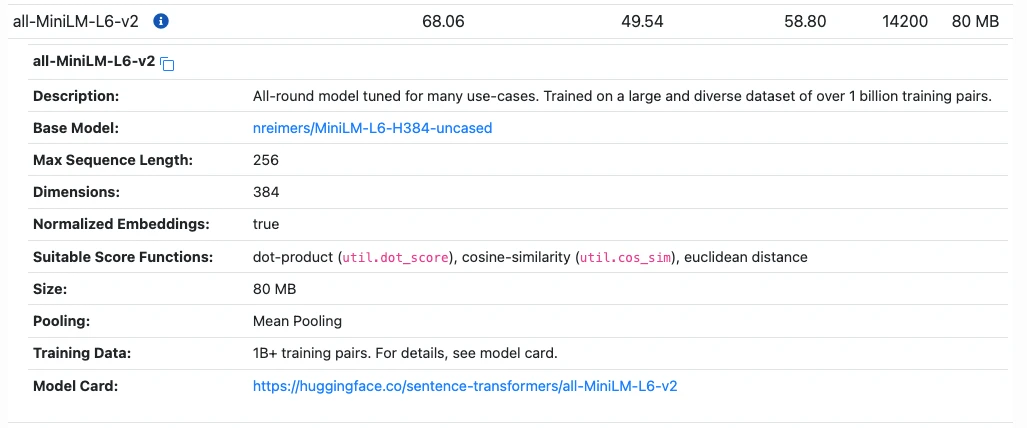
Task: Click the bold all-MiniLM-L6-v2 heading
Action: click(x=94, y=62)
